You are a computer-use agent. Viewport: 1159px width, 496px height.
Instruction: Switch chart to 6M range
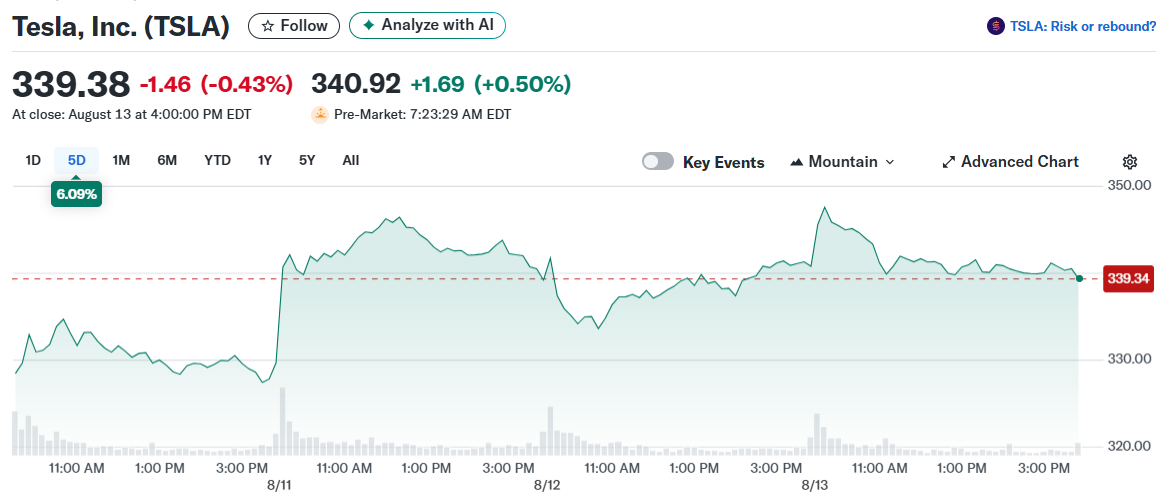tap(167, 160)
